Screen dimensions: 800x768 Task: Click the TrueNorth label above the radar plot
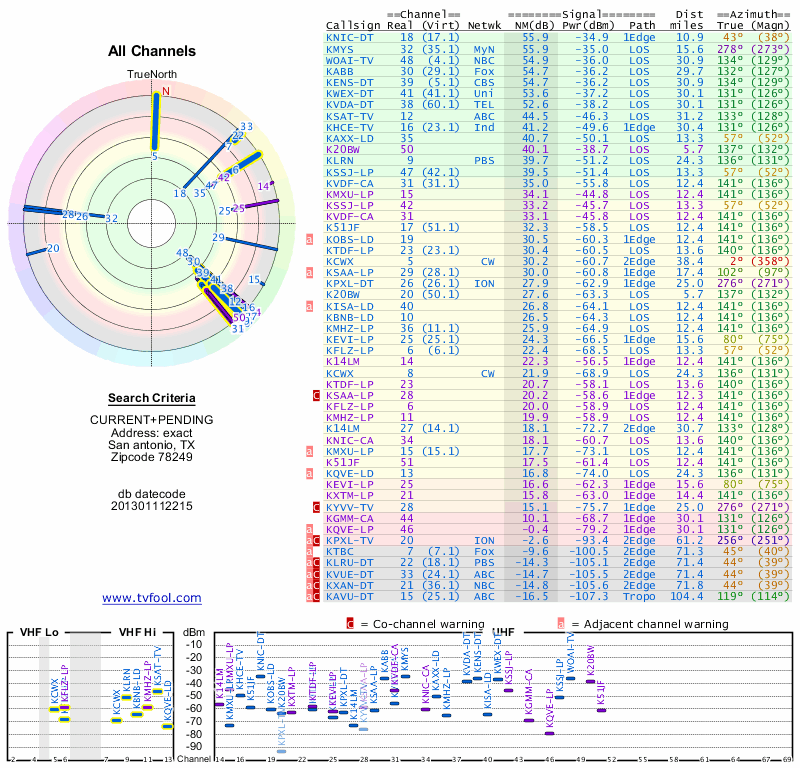point(152,75)
